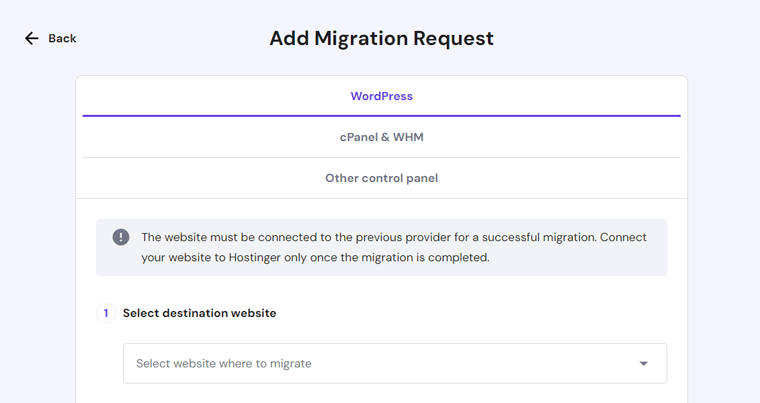
Task: Select the cPanel & WHM tab
Action: (x=381, y=137)
